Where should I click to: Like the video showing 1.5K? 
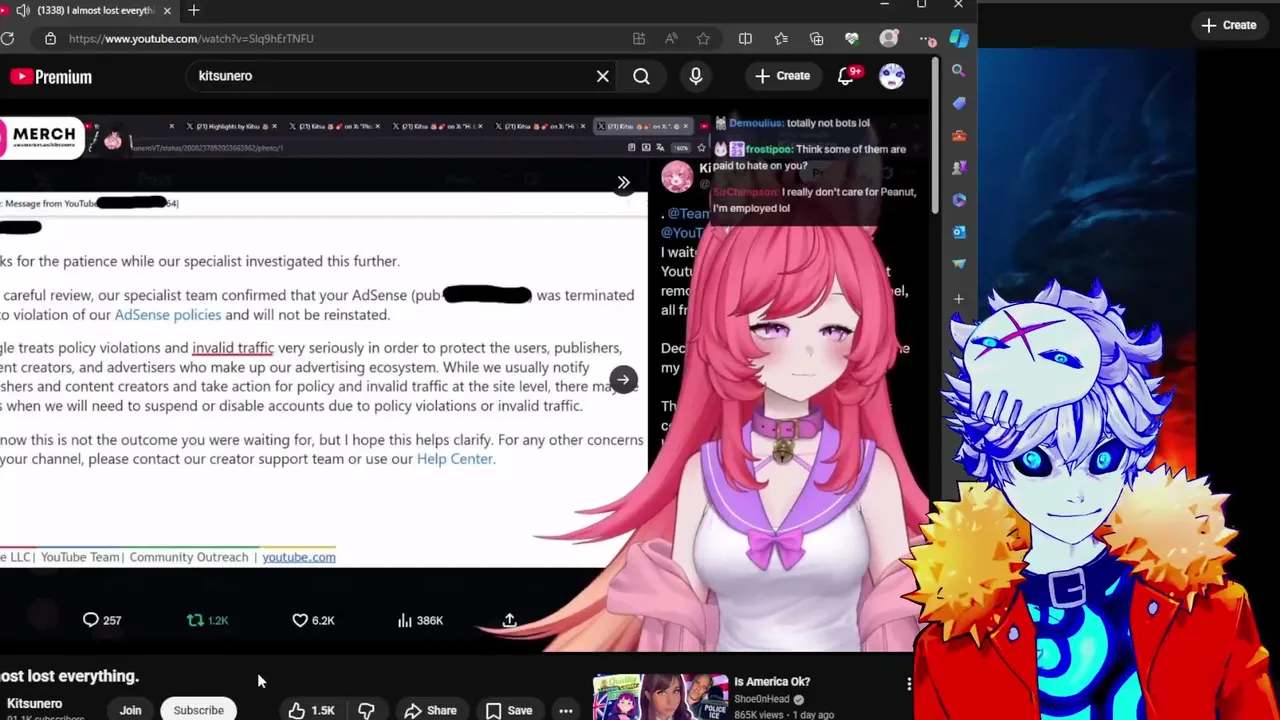click(311, 710)
